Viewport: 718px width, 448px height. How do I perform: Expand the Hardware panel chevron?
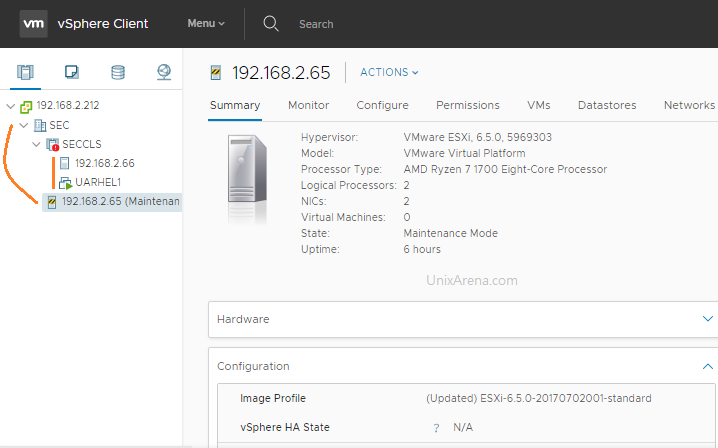(707, 319)
